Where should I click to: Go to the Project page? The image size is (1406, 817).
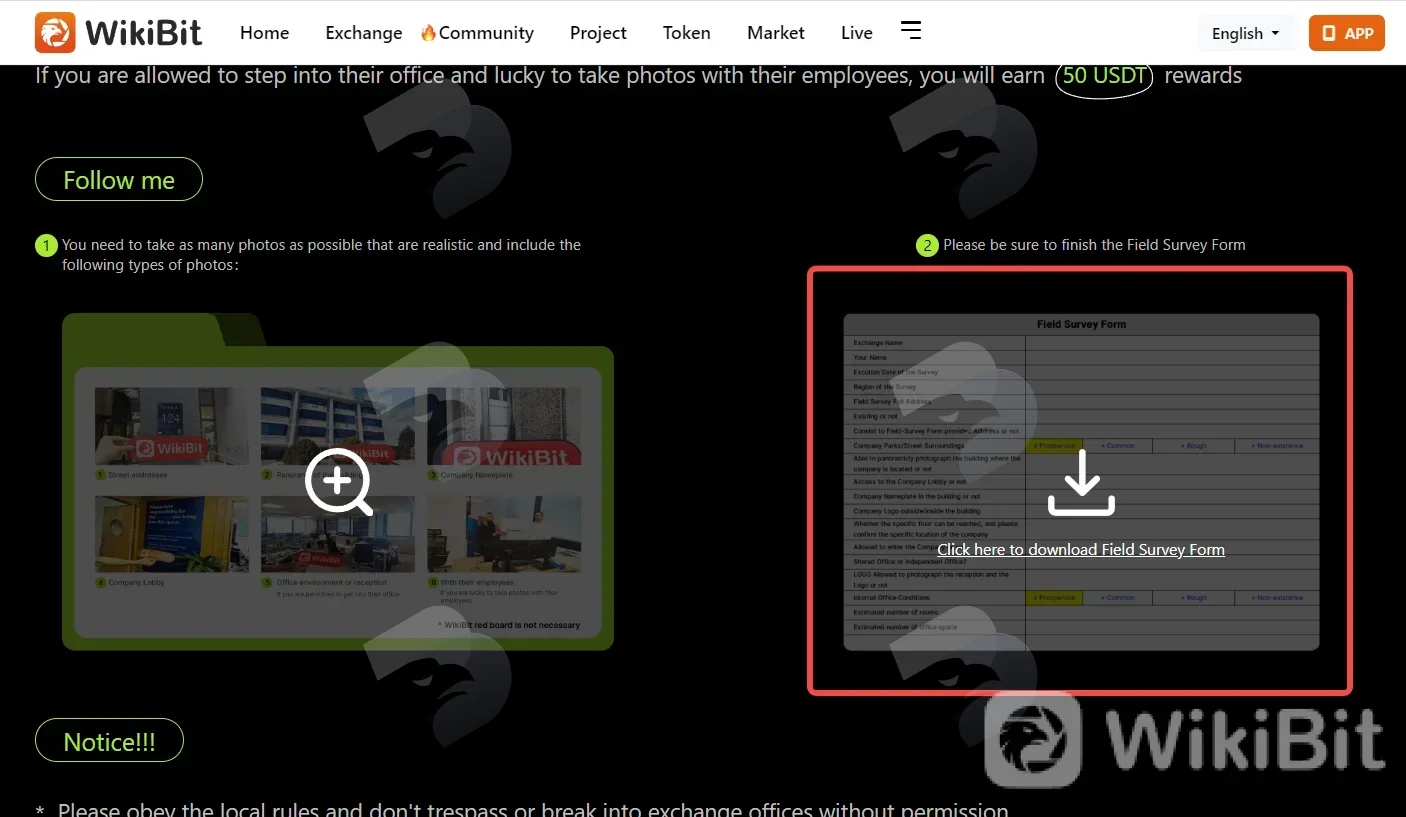pos(598,33)
